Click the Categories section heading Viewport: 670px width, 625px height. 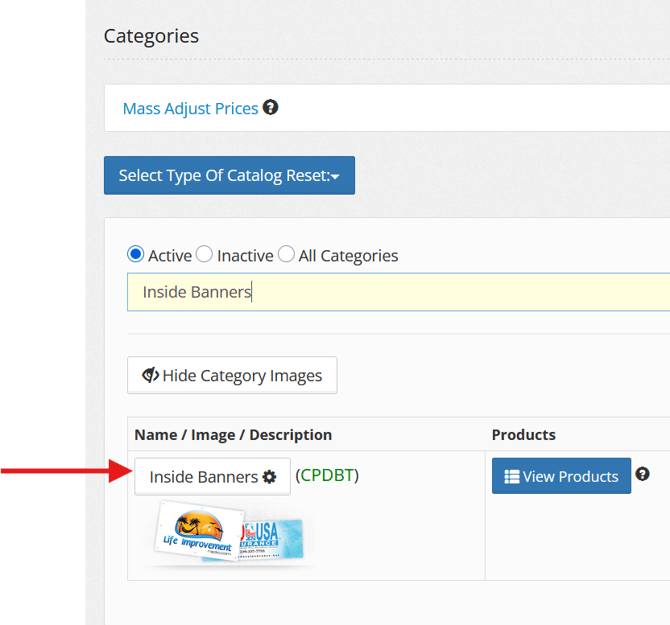click(x=151, y=36)
